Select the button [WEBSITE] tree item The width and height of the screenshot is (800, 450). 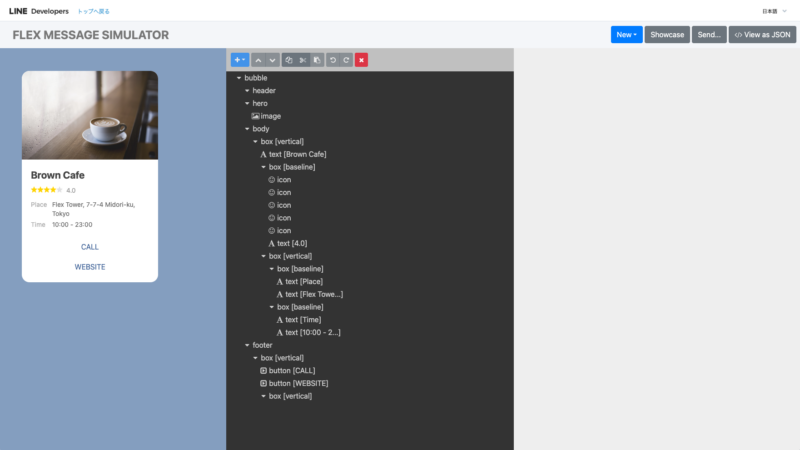point(298,383)
